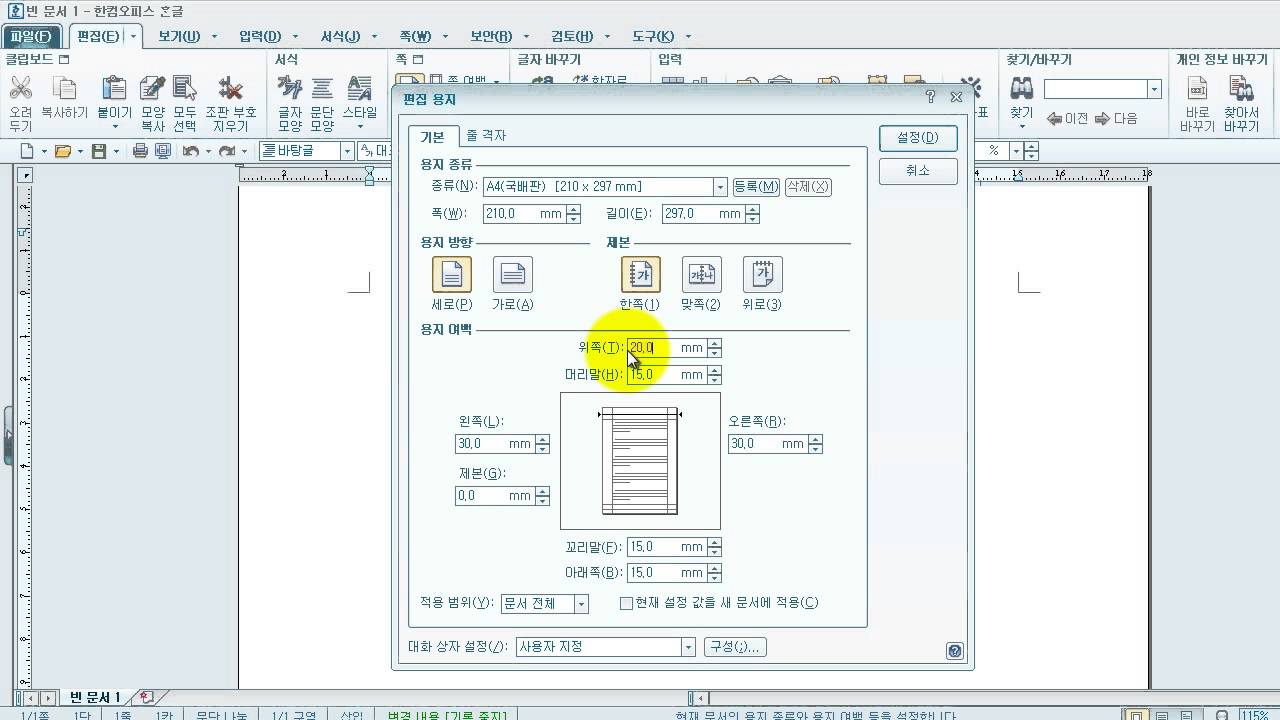
Task: Select Portrait orientation 세로(P)
Action: point(451,274)
